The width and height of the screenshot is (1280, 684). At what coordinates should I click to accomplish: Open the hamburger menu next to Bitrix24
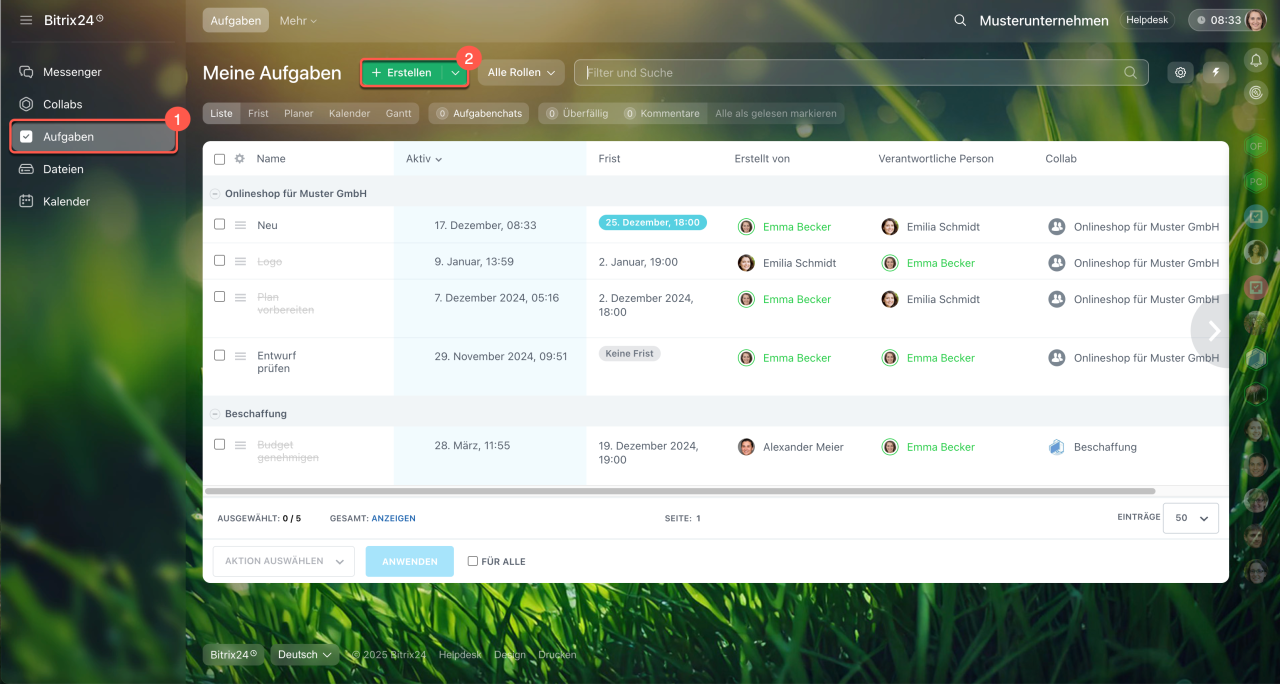click(26, 20)
